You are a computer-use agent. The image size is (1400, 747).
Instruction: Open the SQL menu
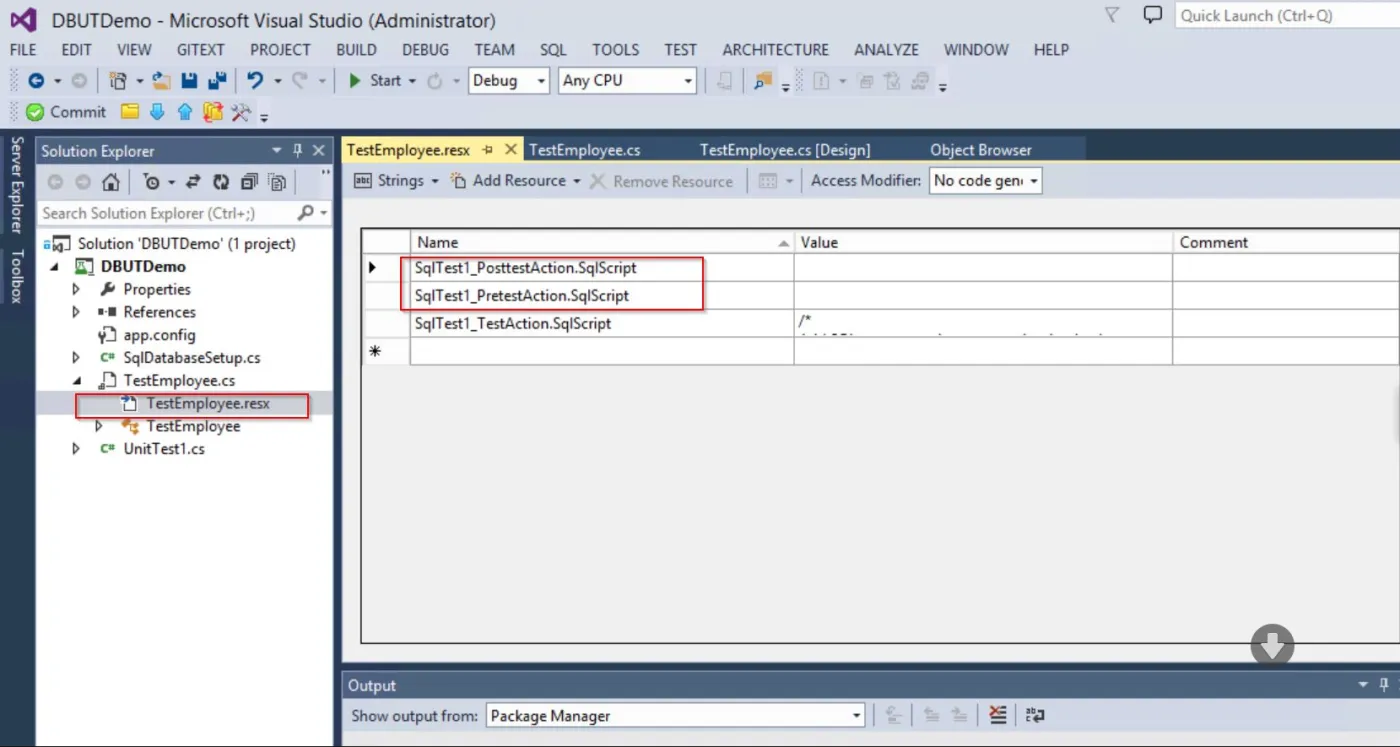[x=553, y=50]
